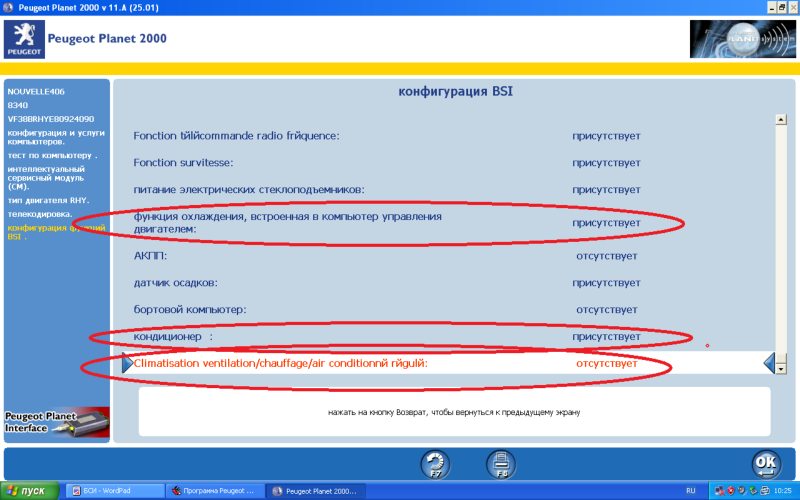Open the телекодировка sidebar item

tap(40, 214)
